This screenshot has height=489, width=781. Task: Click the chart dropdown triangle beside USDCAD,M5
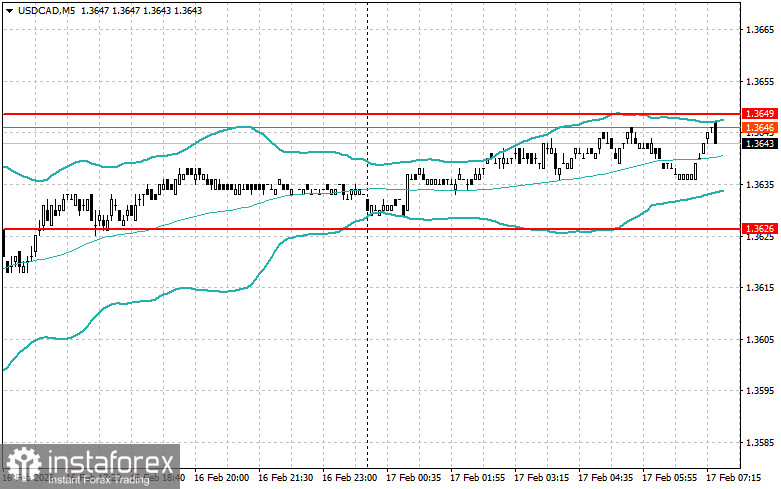point(9,10)
